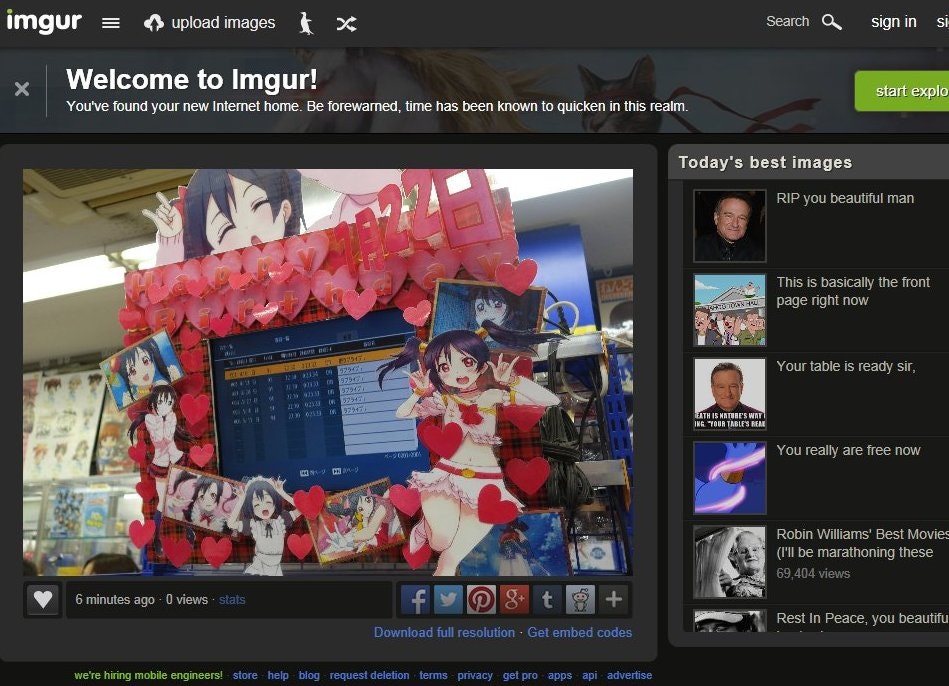Image resolution: width=949 pixels, height=686 pixels.
Task: Open the giraffe meme generator icon
Action: tap(307, 23)
